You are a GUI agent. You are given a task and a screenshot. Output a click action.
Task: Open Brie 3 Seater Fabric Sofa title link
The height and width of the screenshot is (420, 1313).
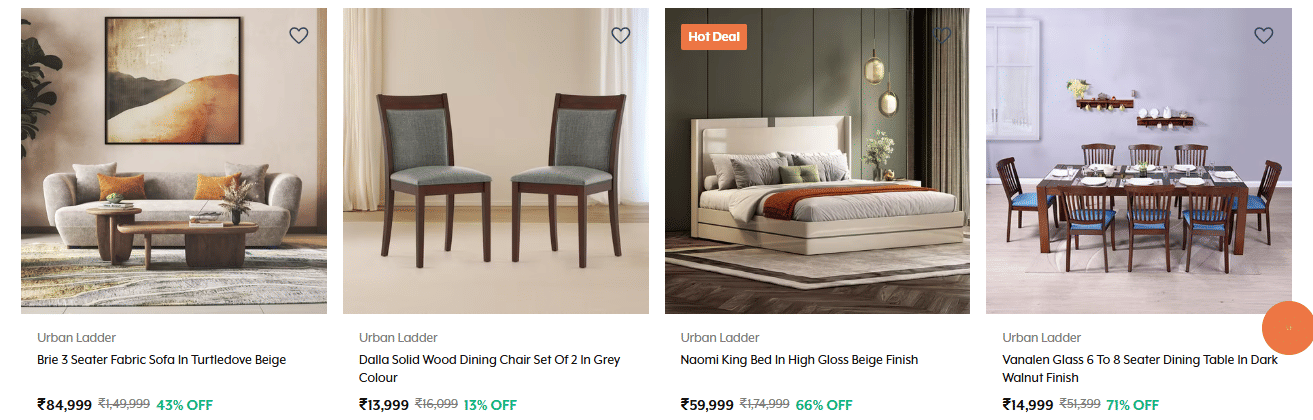tap(161, 360)
